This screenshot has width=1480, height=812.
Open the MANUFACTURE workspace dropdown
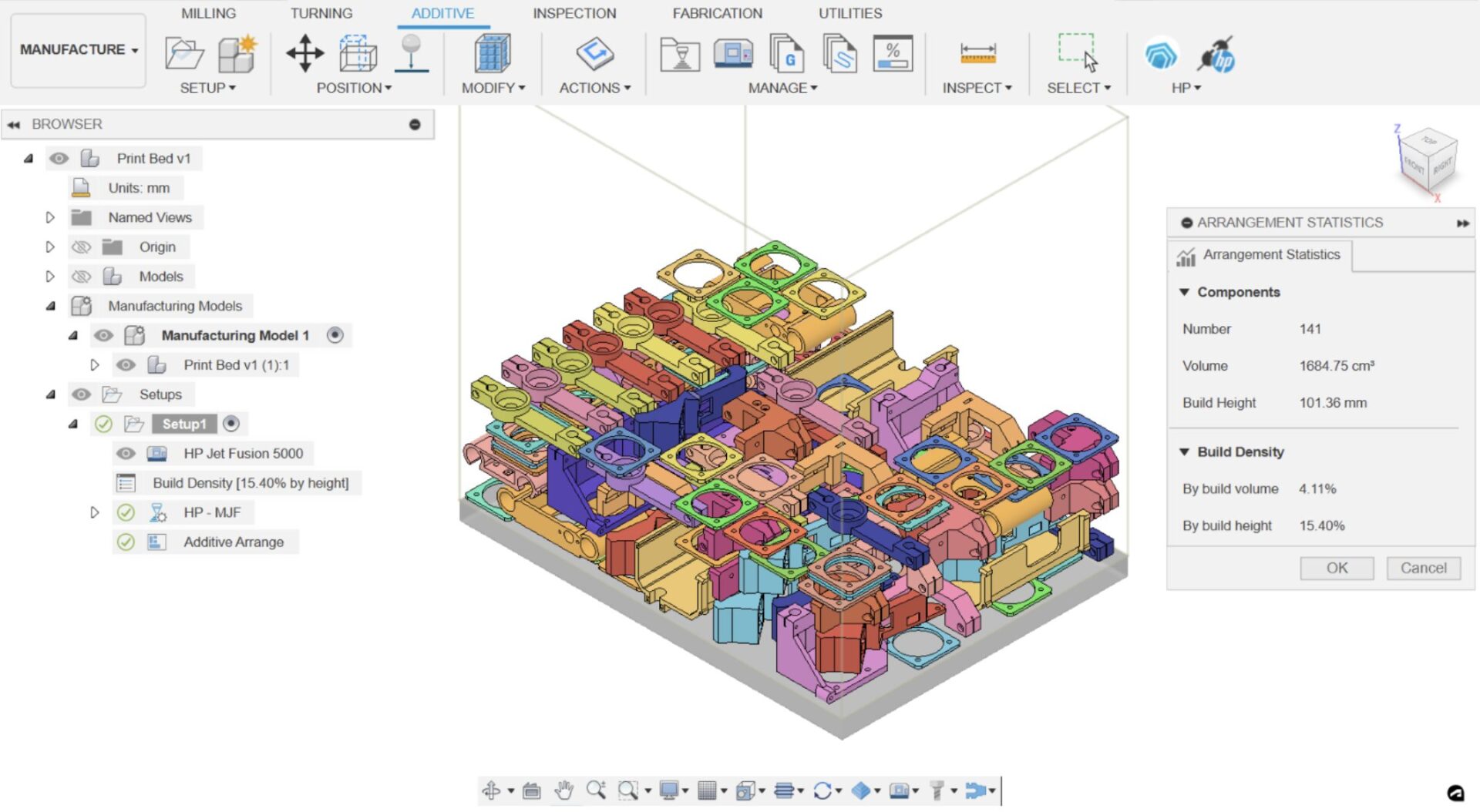78,49
